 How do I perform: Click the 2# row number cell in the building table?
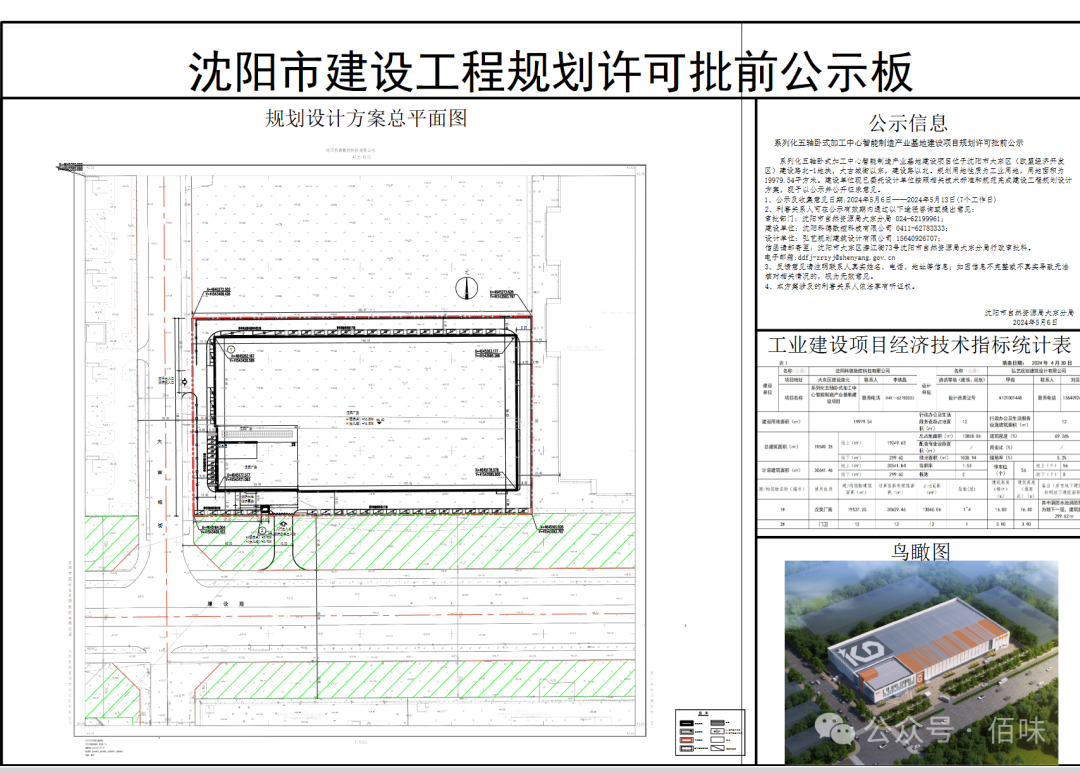[x=782, y=524]
